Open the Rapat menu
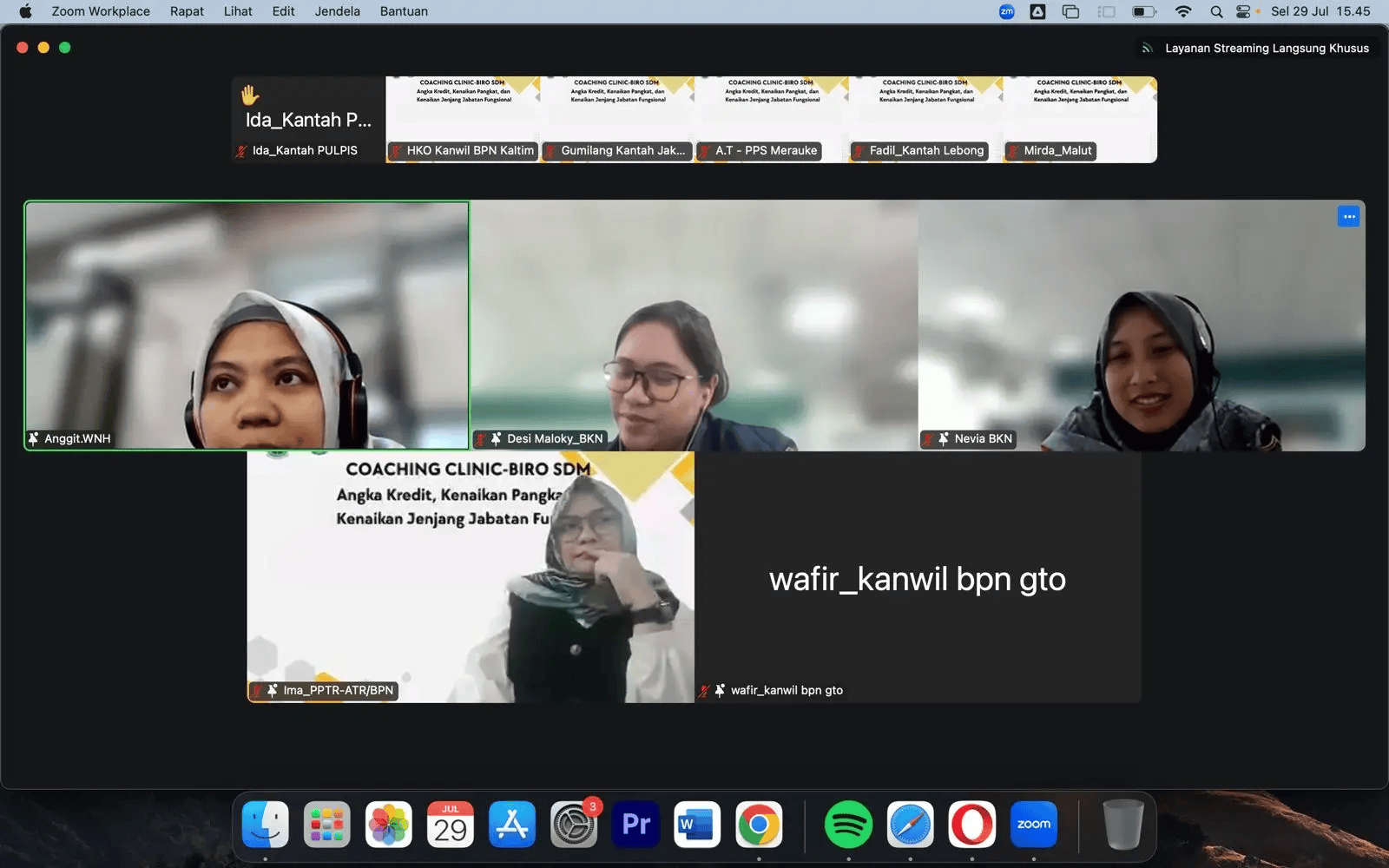1389x868 pixels. tap(187, 11)
